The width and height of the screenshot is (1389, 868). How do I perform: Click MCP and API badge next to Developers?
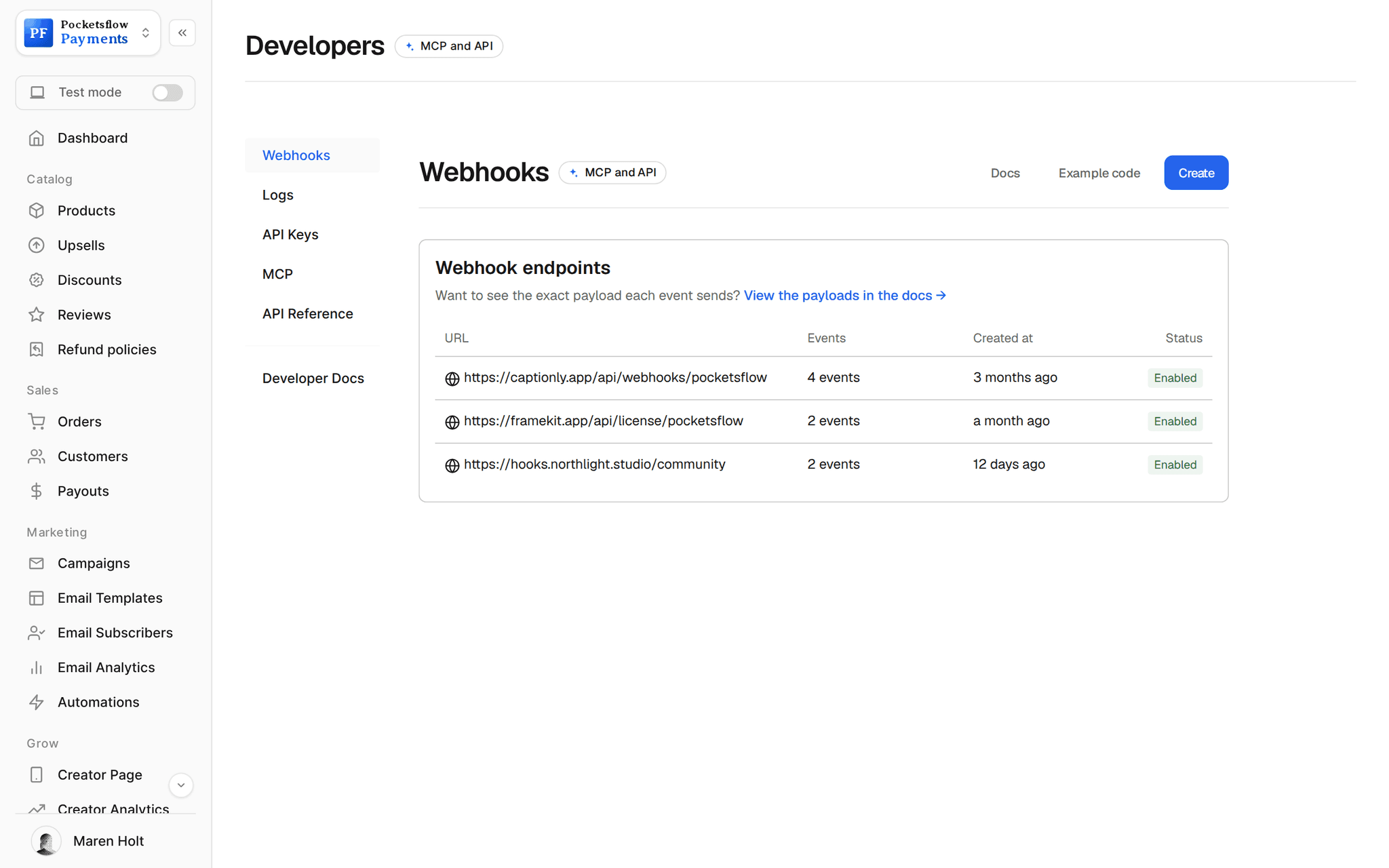tap(449, 46)
